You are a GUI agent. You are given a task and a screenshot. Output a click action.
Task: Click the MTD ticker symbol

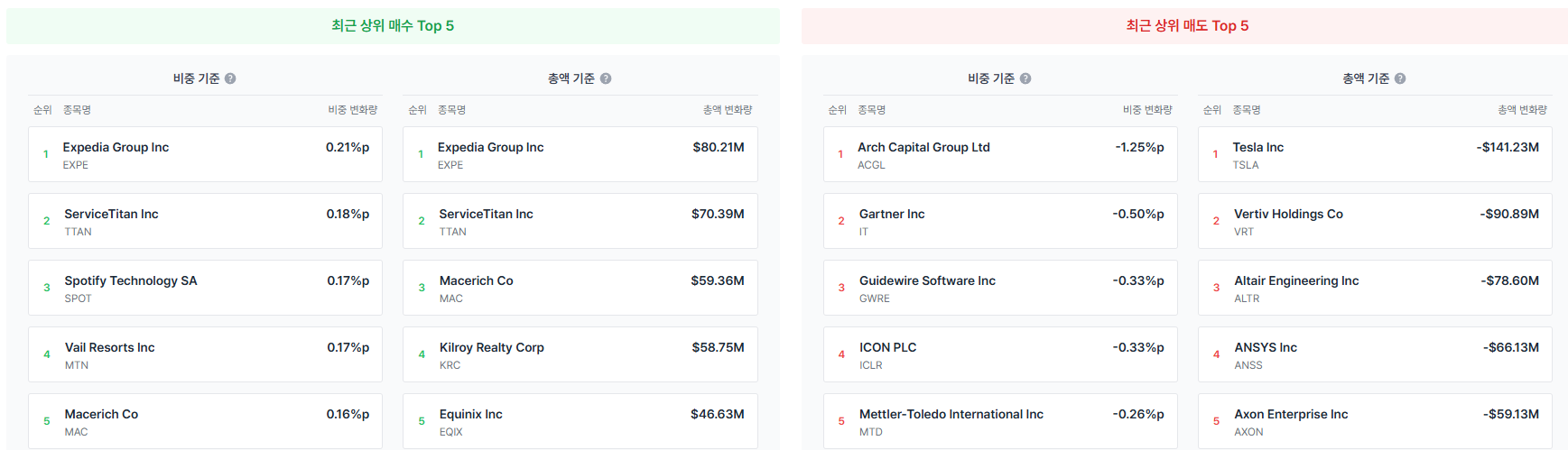coord(871,432)
